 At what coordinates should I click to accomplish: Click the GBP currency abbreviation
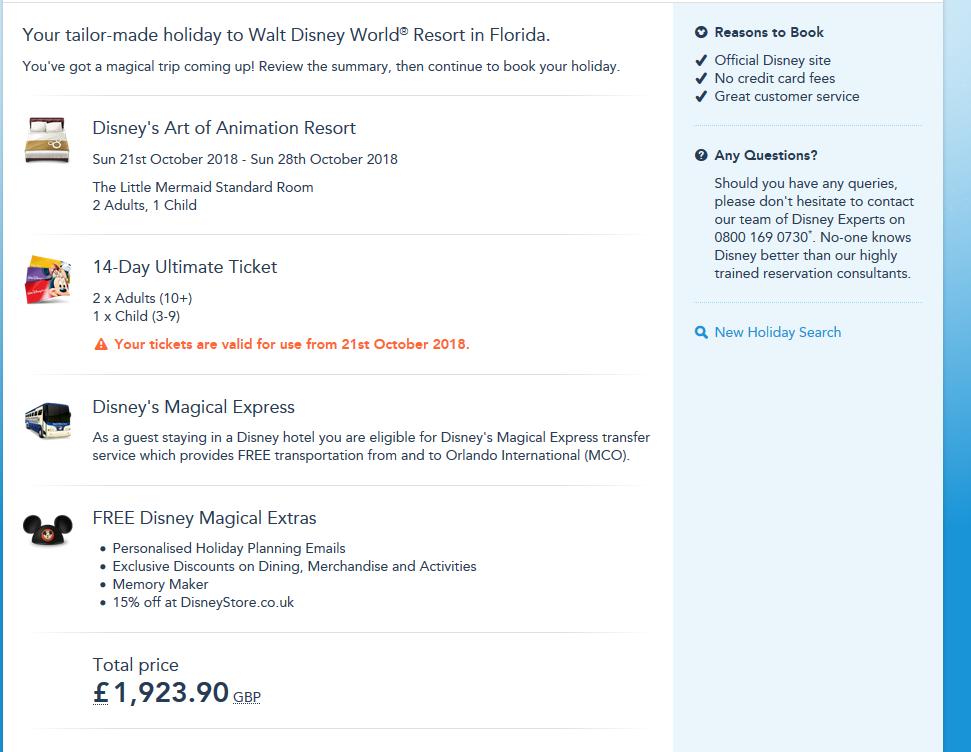pyautogui.click(x=247, y=697)
